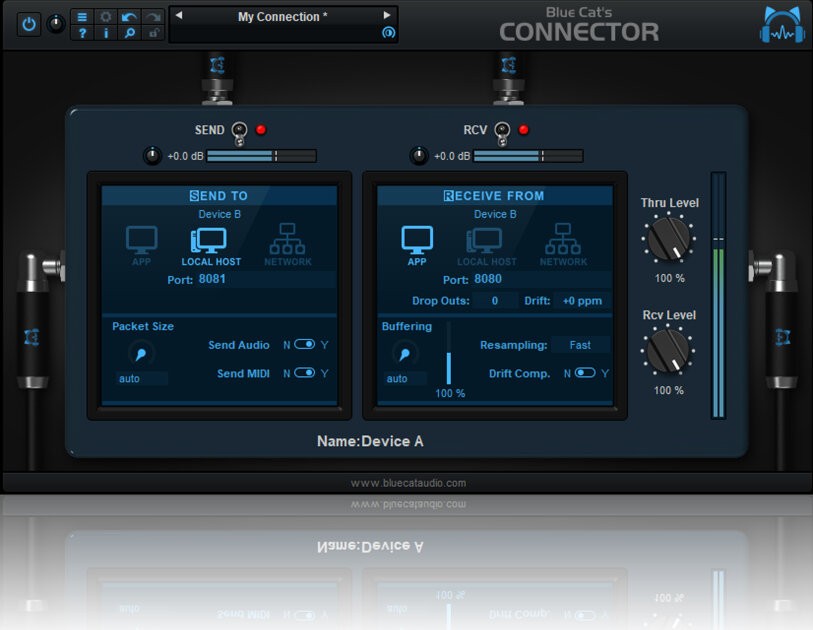Open the My Connection preset name menu

tap(283, 17)
